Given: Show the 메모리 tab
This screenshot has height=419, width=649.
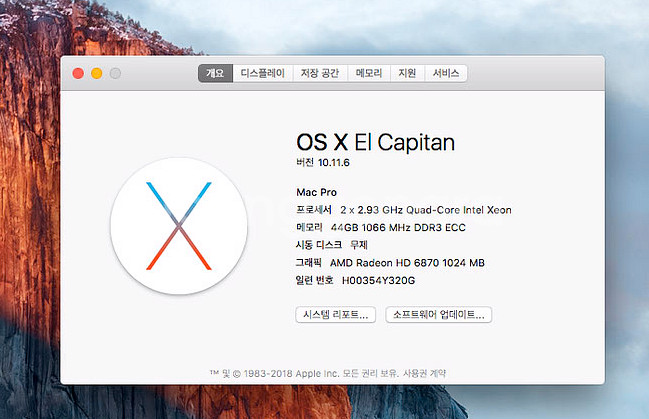Looking at the screenshot, I should tap(369, 73).
